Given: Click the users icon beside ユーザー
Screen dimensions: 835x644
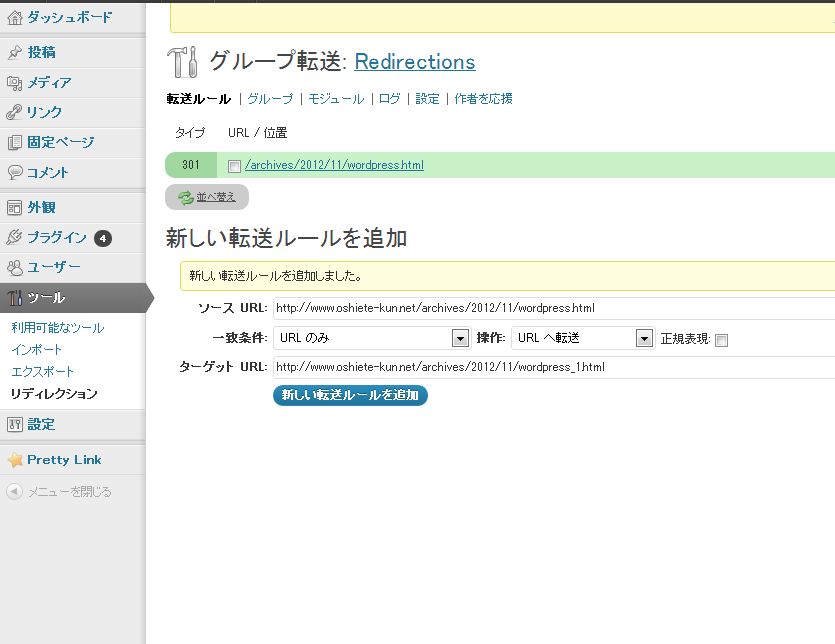Looking at the screenshot, I should (15, 267).
